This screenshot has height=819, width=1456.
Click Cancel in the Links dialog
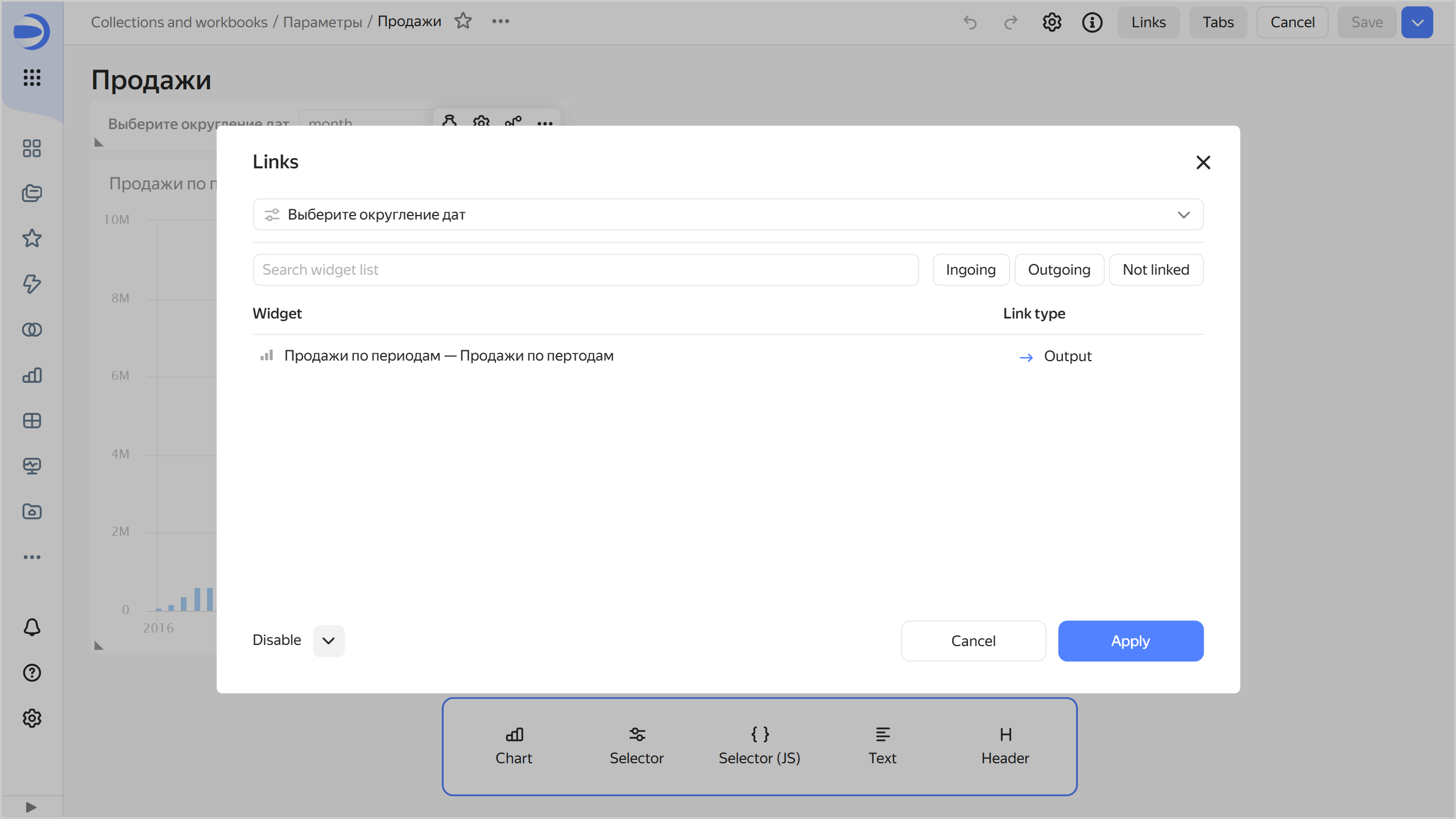[973, 641]
